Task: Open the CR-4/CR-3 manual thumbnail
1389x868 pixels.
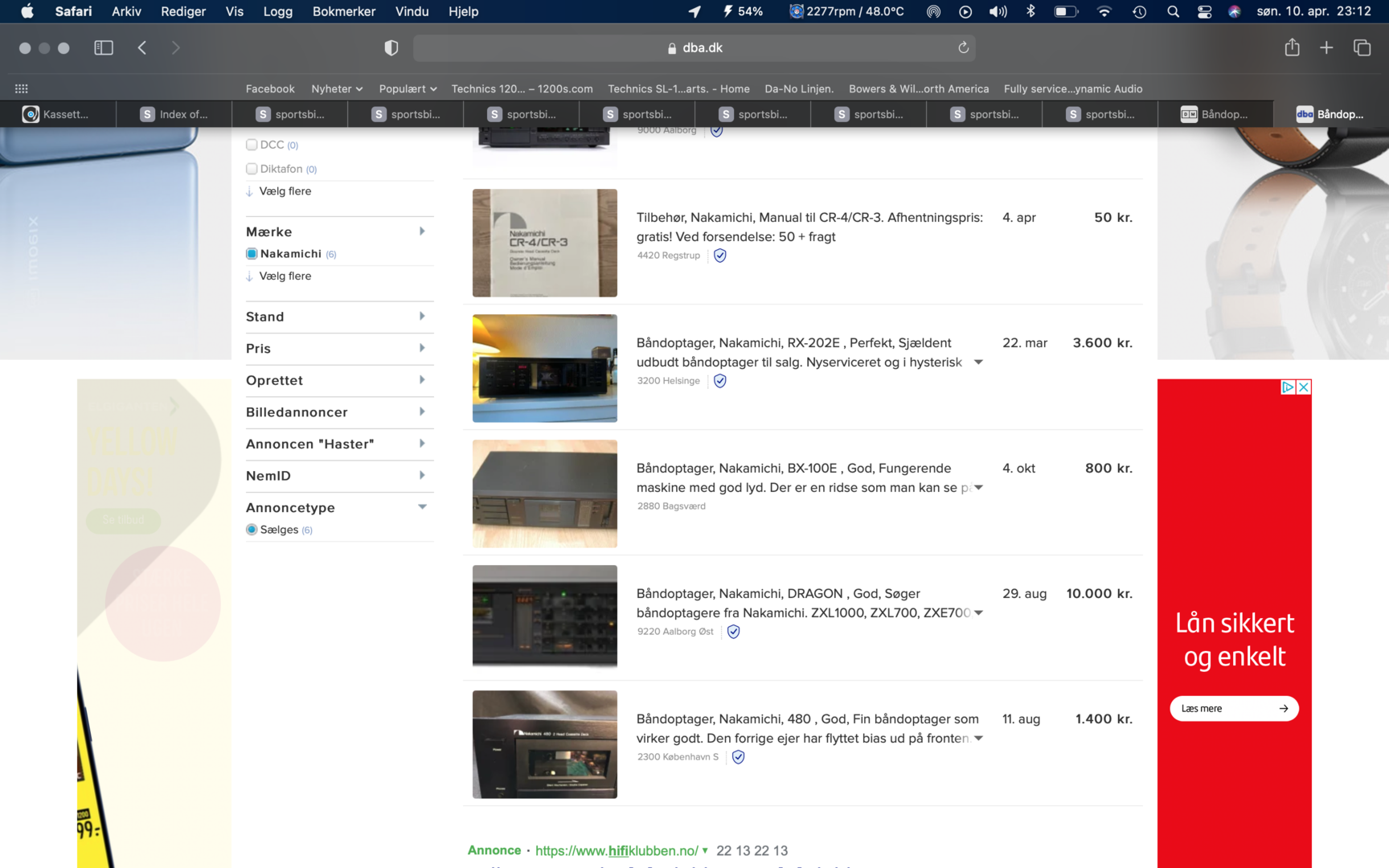Action: pos(545,243)
